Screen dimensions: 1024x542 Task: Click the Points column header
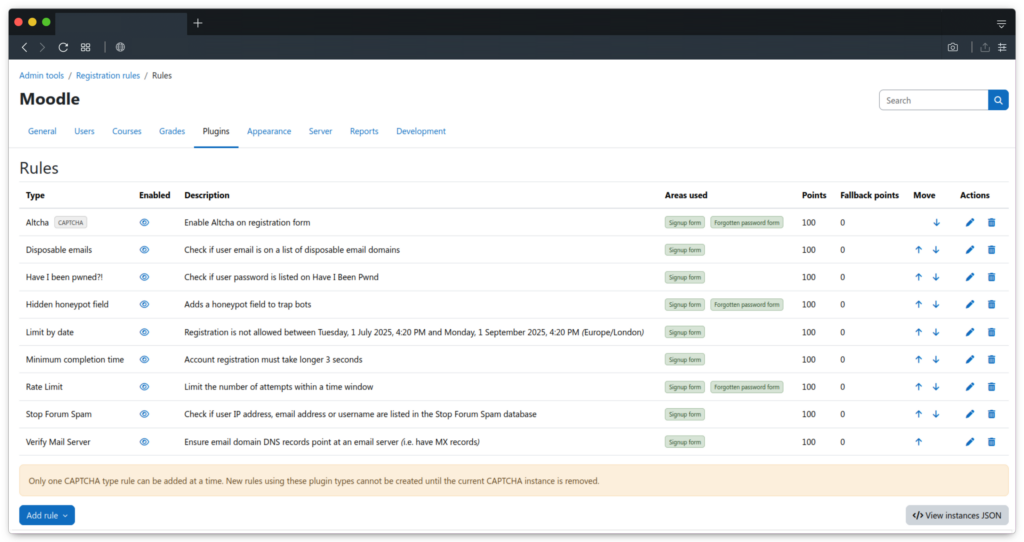[x=814, y=195]
